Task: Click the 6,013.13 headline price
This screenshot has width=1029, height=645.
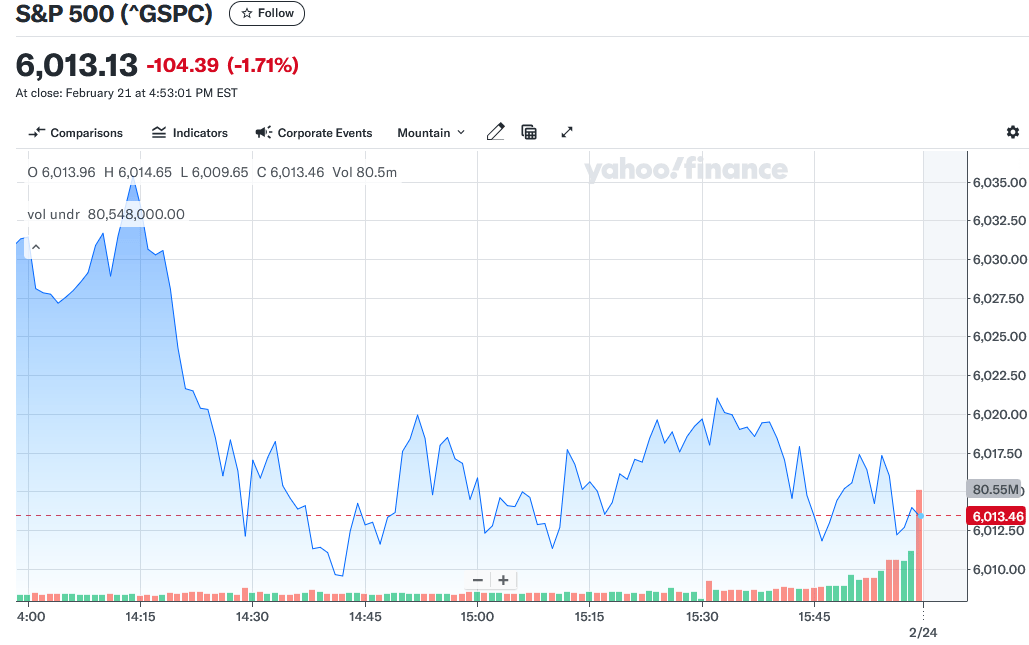Action: tap(77, 65)
